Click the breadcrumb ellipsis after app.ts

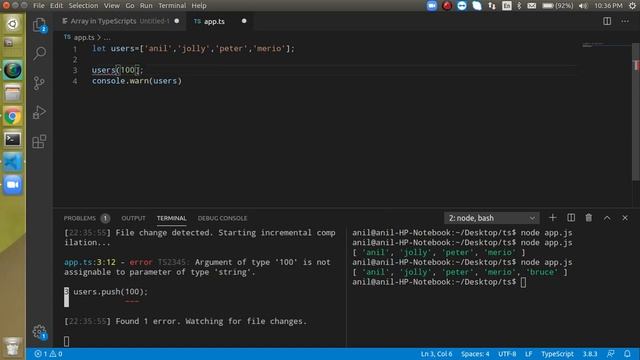107,38
